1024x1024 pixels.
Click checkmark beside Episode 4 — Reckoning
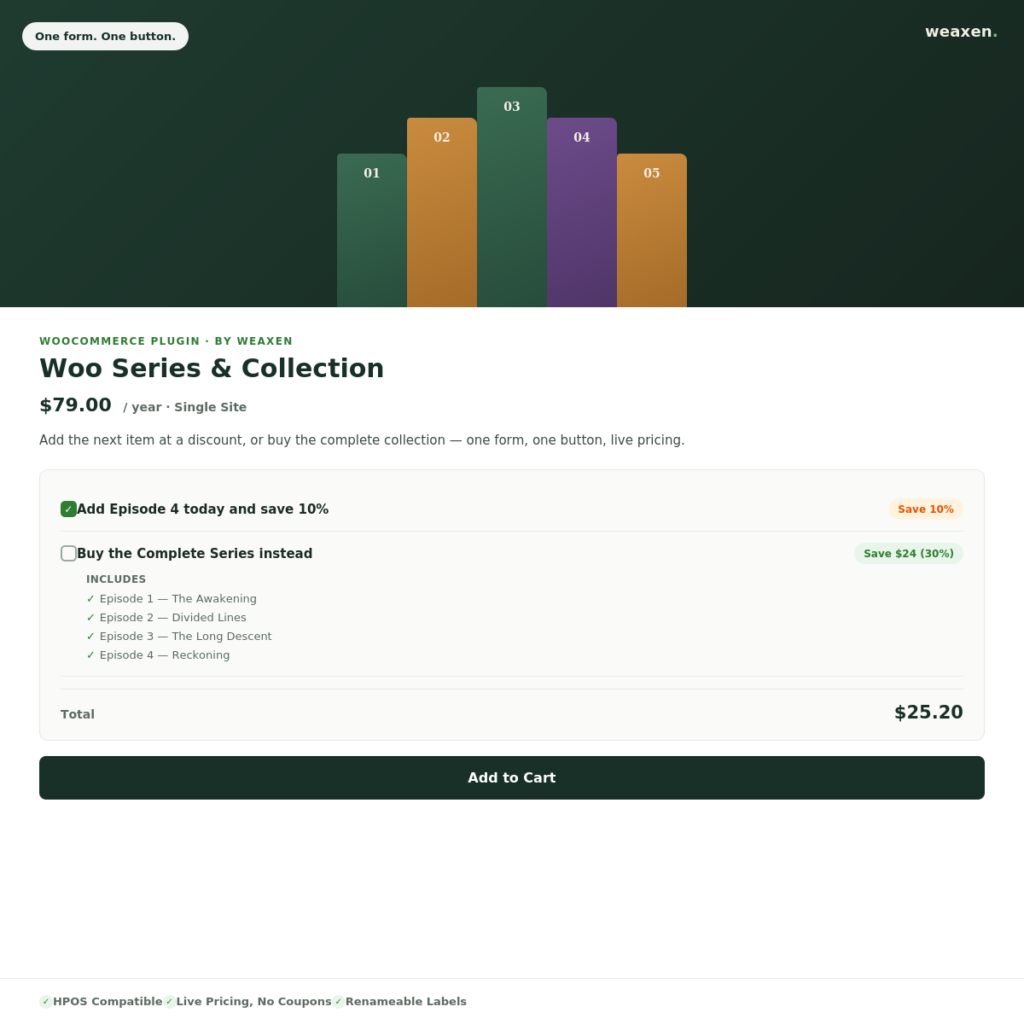click(90, 655)
